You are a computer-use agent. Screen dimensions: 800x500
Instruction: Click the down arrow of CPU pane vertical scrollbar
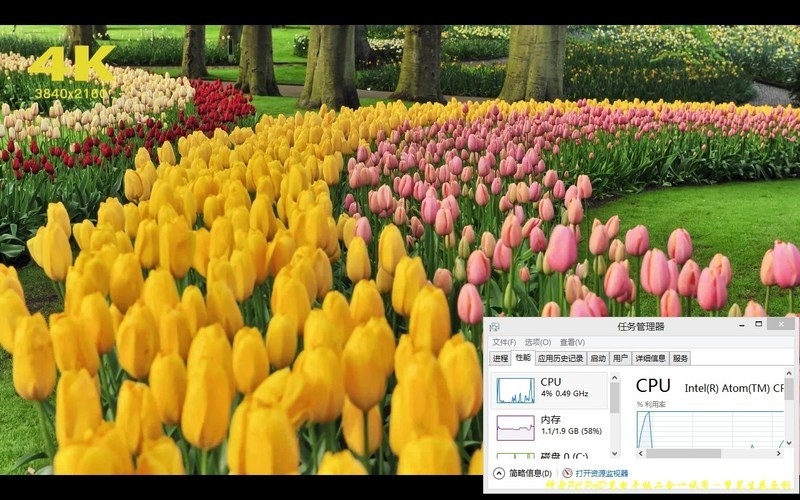[x=789, y=443]
